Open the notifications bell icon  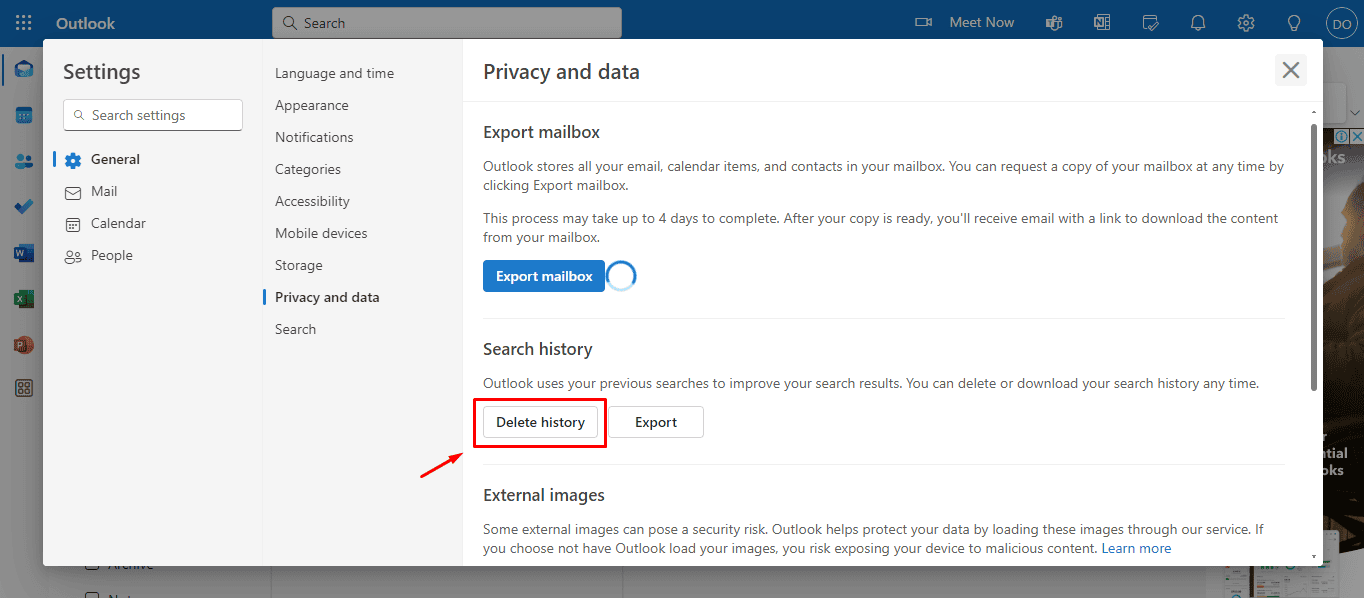click(1197, 22)
